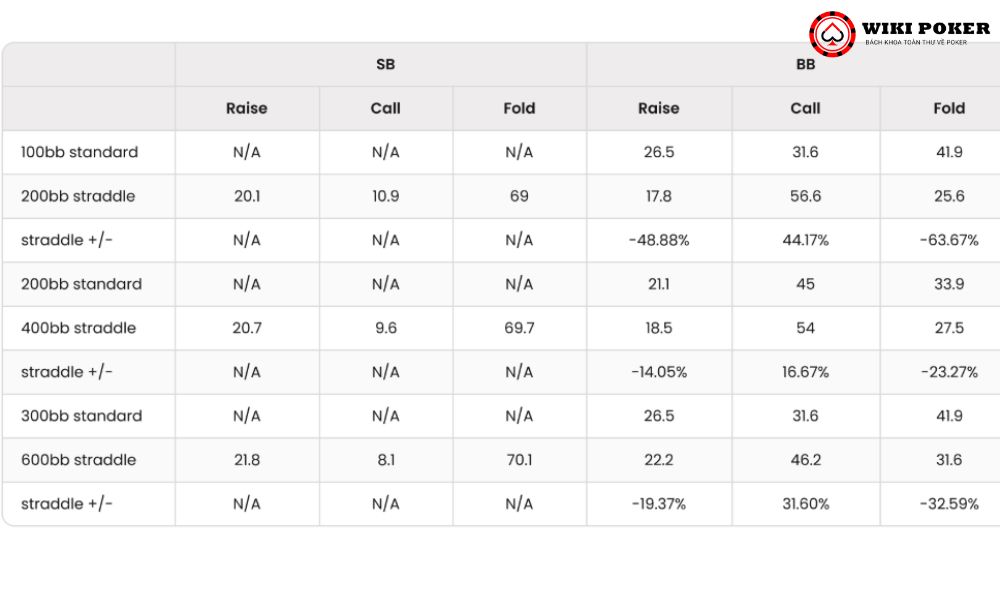Click the Raise header under SB
Screen dimensions: 1000x600
point(246,108)
